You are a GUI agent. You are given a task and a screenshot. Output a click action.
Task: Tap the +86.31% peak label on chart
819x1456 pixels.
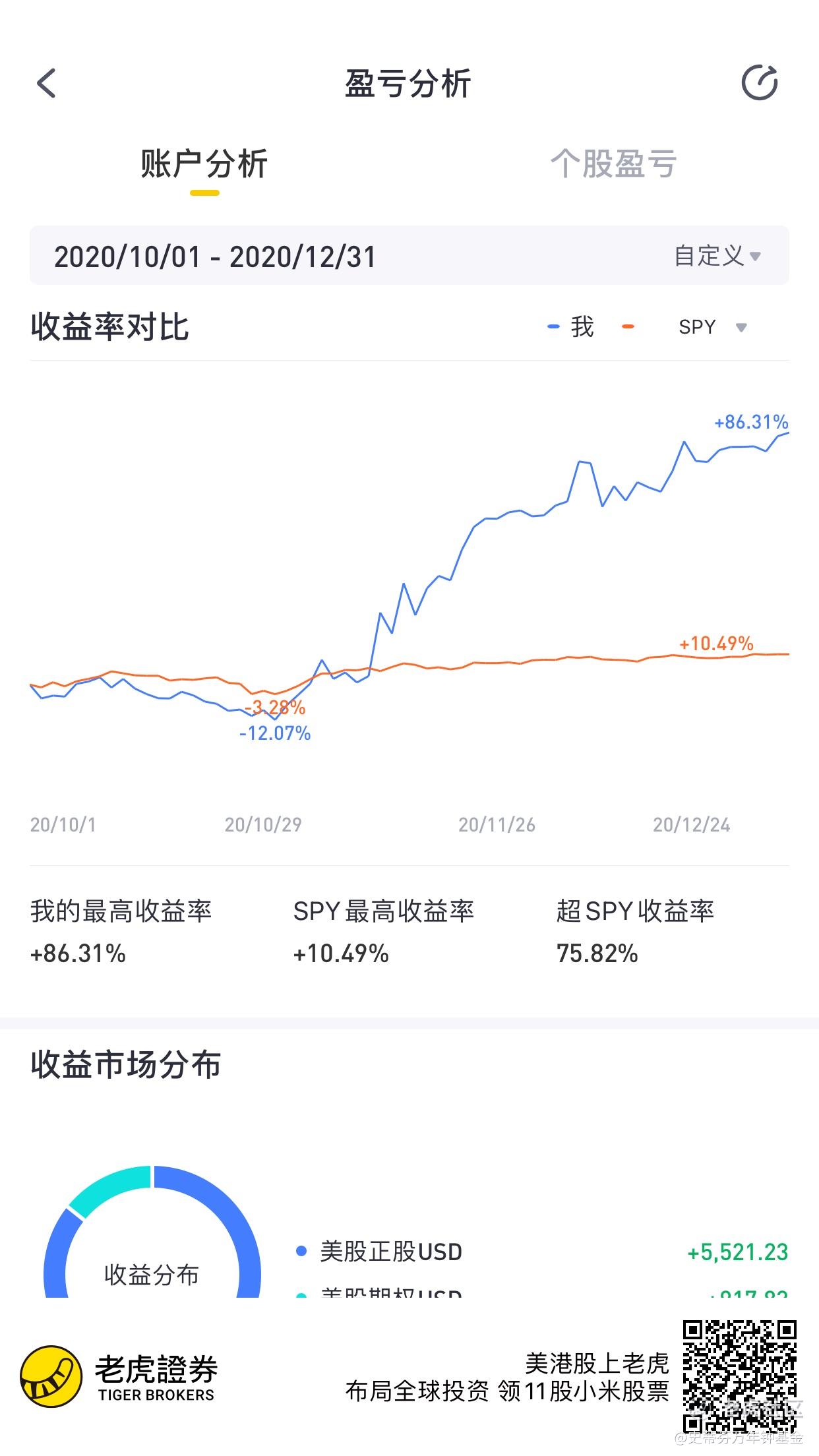pos(751,422)
